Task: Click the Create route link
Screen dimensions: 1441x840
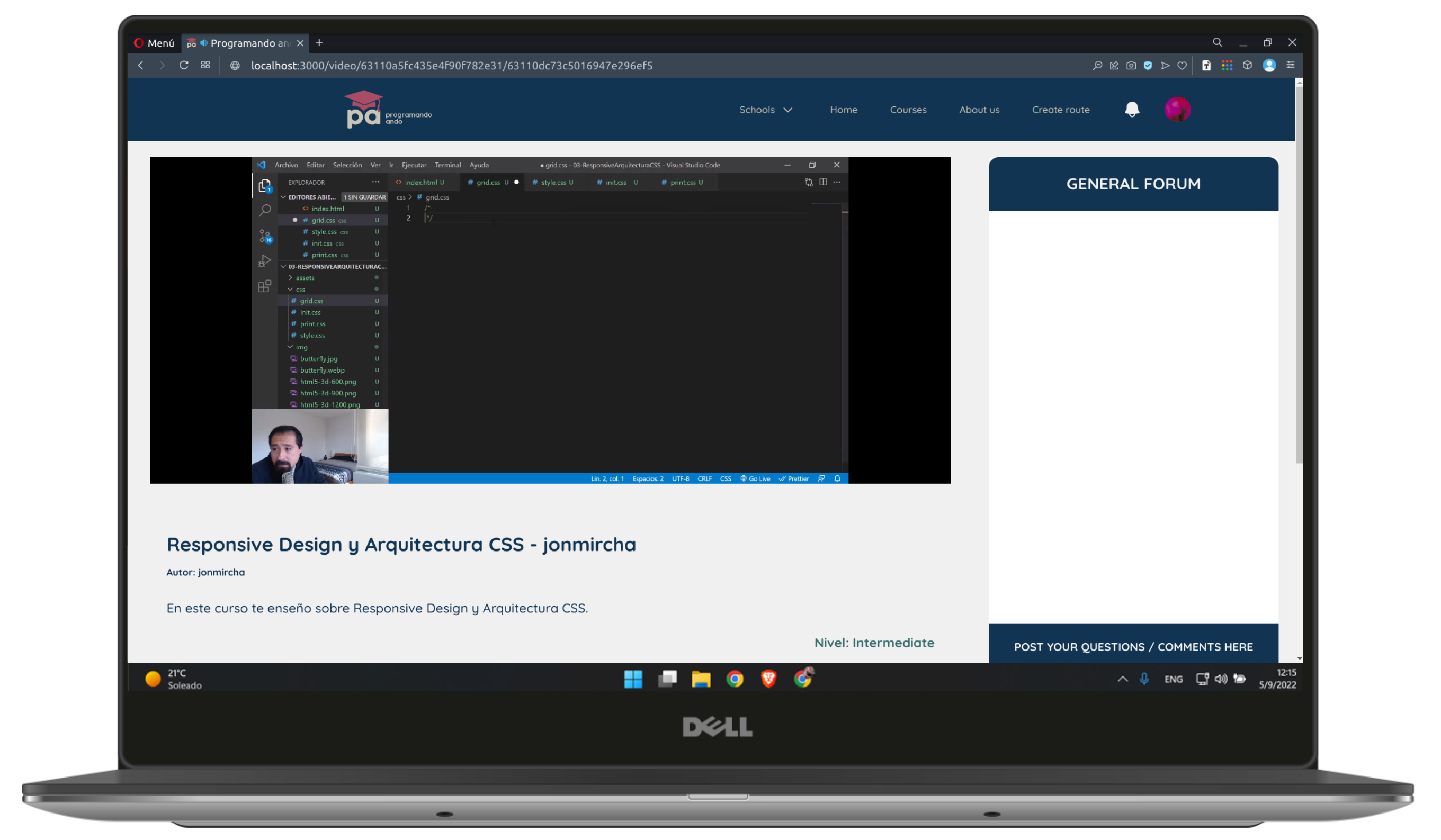Action: click(x=1061, y=110)
